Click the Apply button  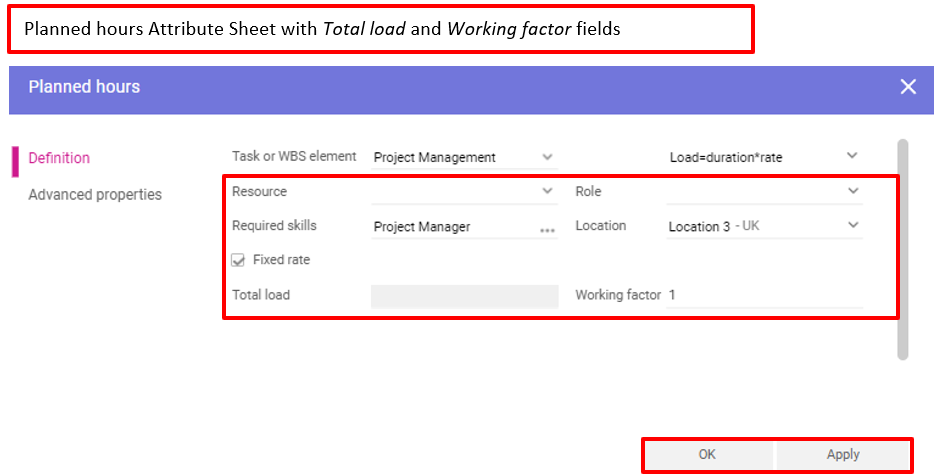843,455
